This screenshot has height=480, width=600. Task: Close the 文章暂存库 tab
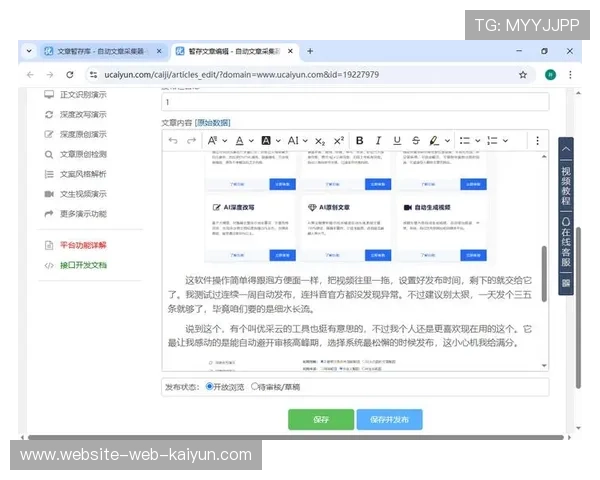(159, 51)
